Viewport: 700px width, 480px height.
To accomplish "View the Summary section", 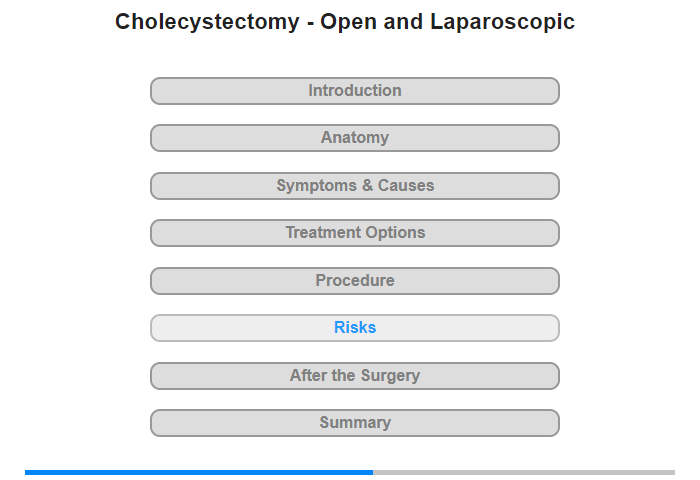I will [355, 423].
